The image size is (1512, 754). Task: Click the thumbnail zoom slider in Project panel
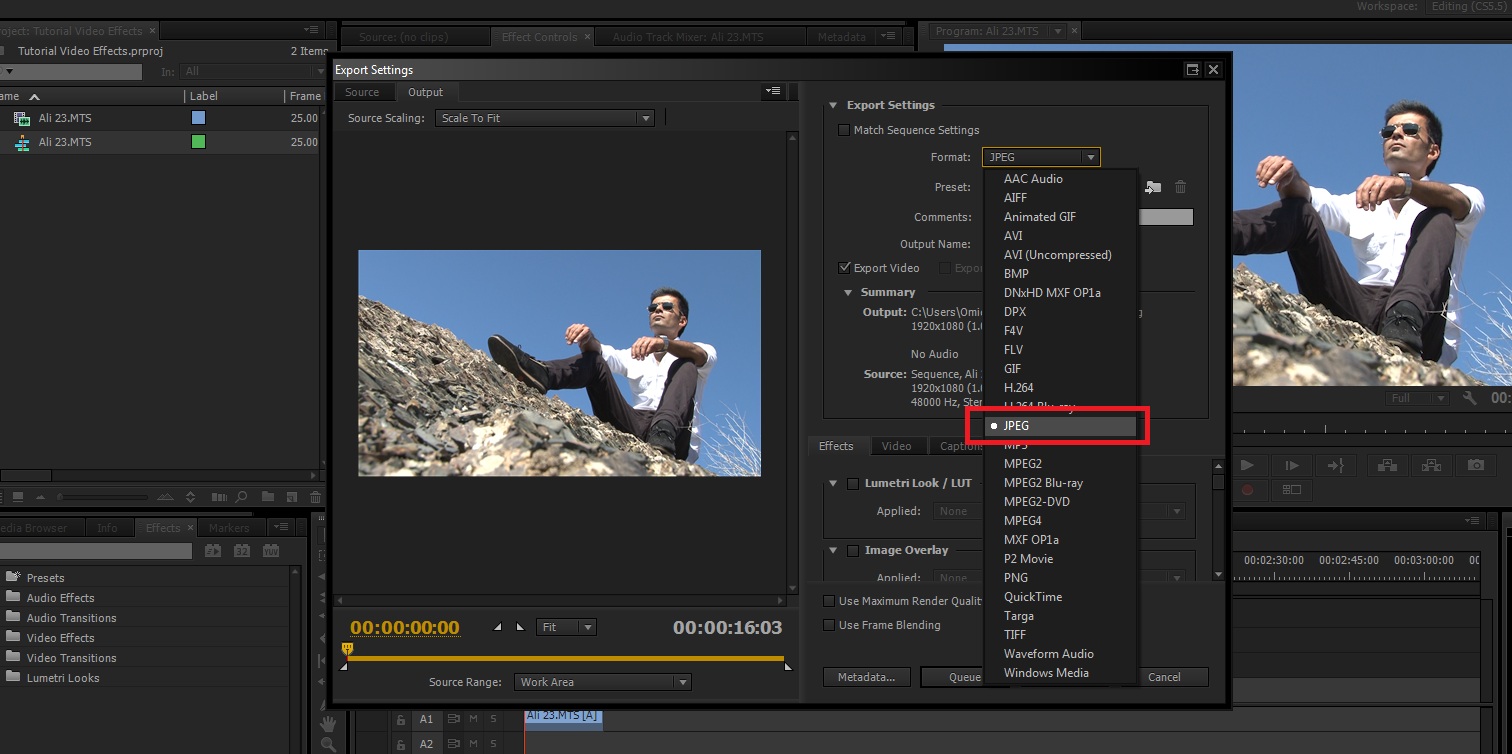coord(102,497)
